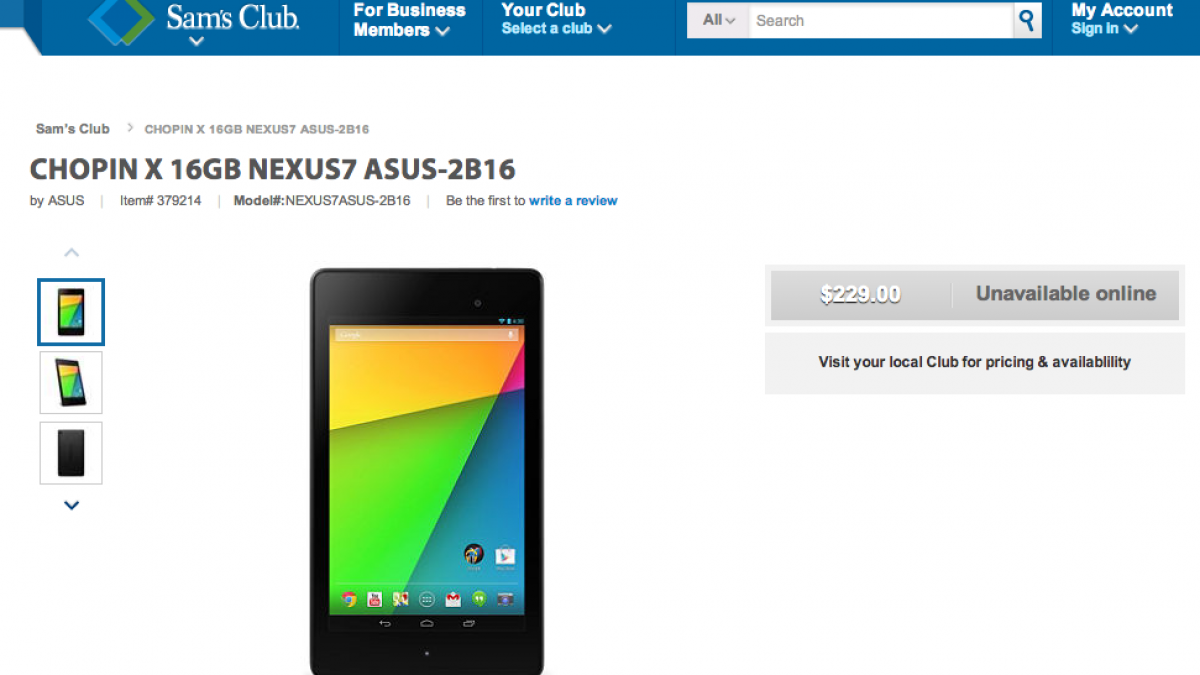Open the All search category dropdown
The image size is (1200, 675).
coord(718,20)
